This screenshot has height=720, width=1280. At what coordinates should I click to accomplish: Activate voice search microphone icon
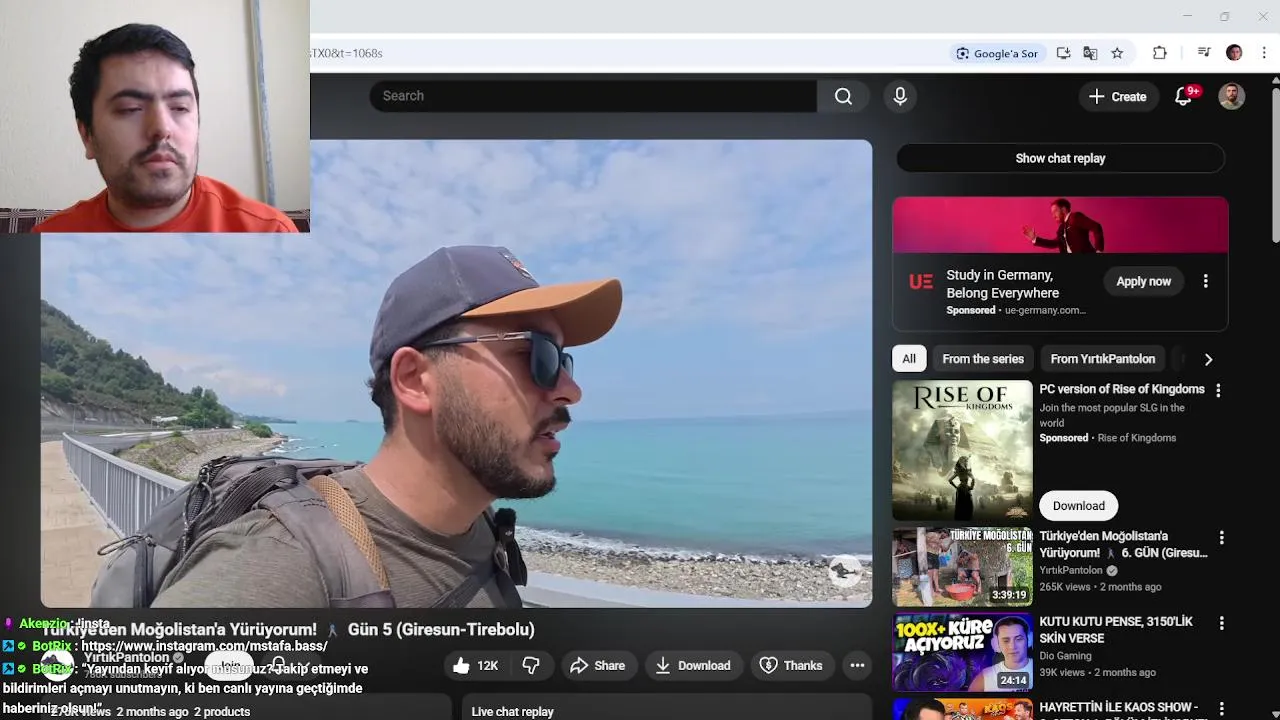point(900,96)
